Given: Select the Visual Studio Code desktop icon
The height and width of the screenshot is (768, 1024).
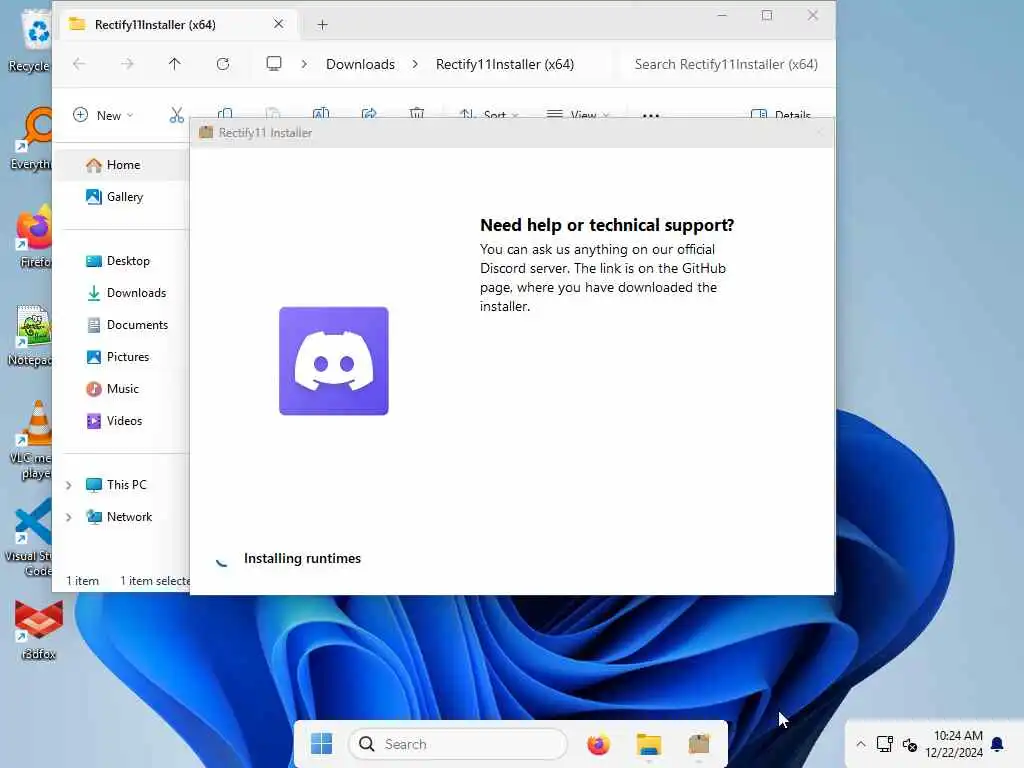Looking at the screenshot, I should 29,537.
